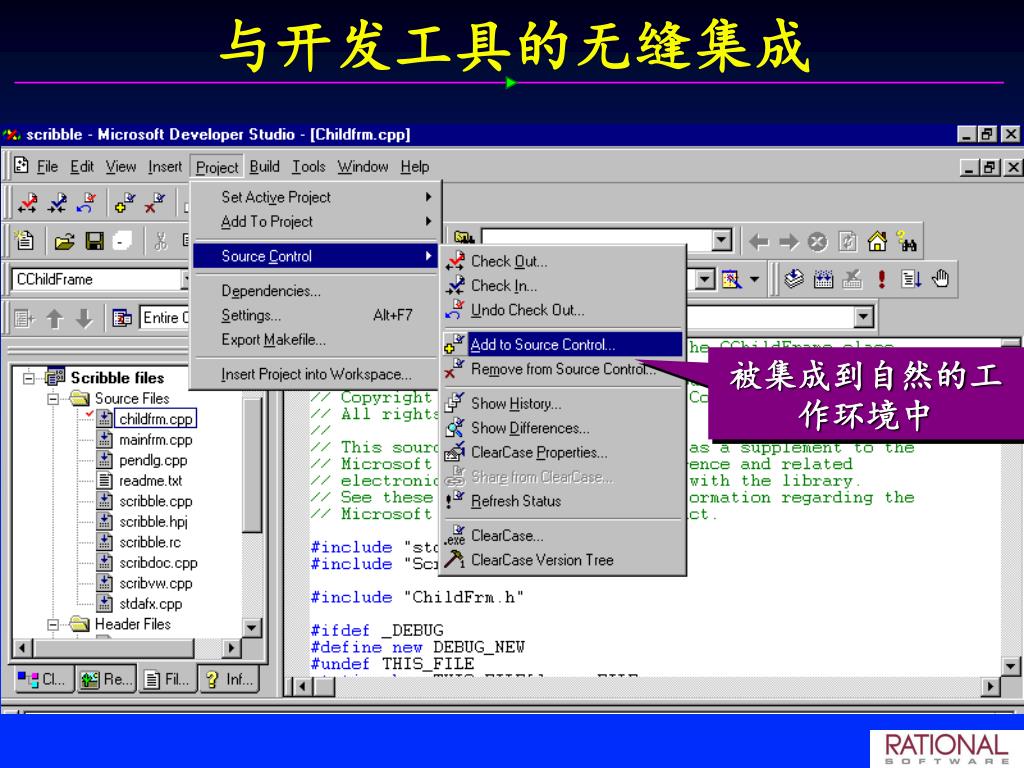
Task: Open the dropdown on the wide lower toolbar
Action: [x=863, y=317]
